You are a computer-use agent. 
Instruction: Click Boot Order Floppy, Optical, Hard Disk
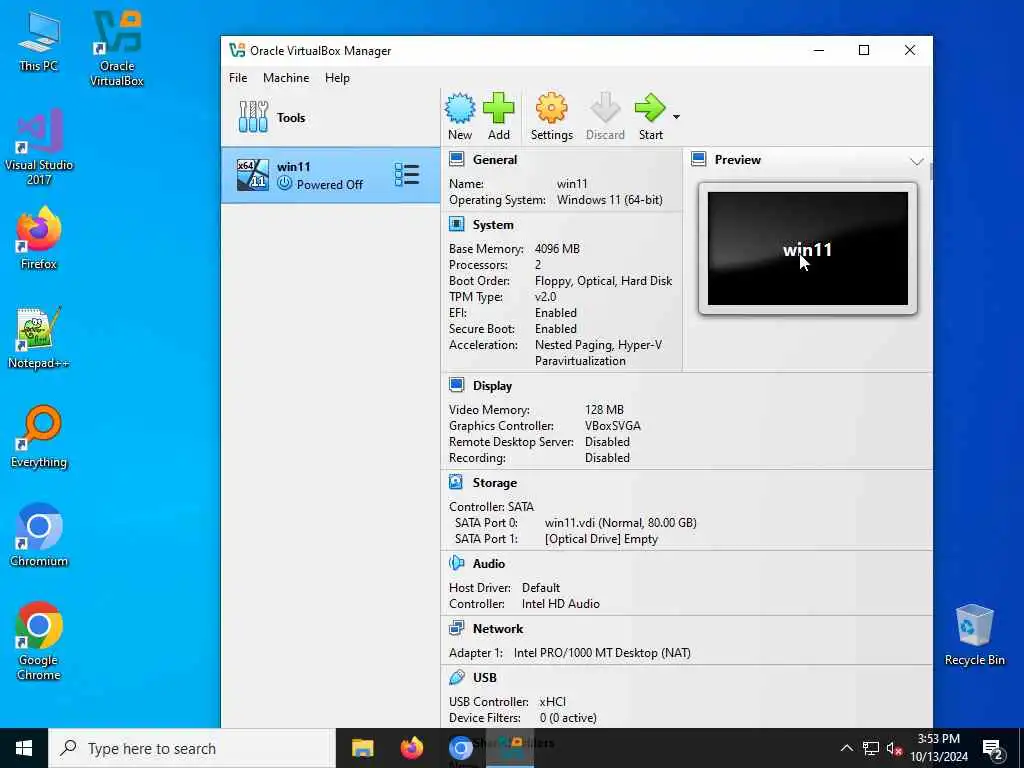point(603,281)
